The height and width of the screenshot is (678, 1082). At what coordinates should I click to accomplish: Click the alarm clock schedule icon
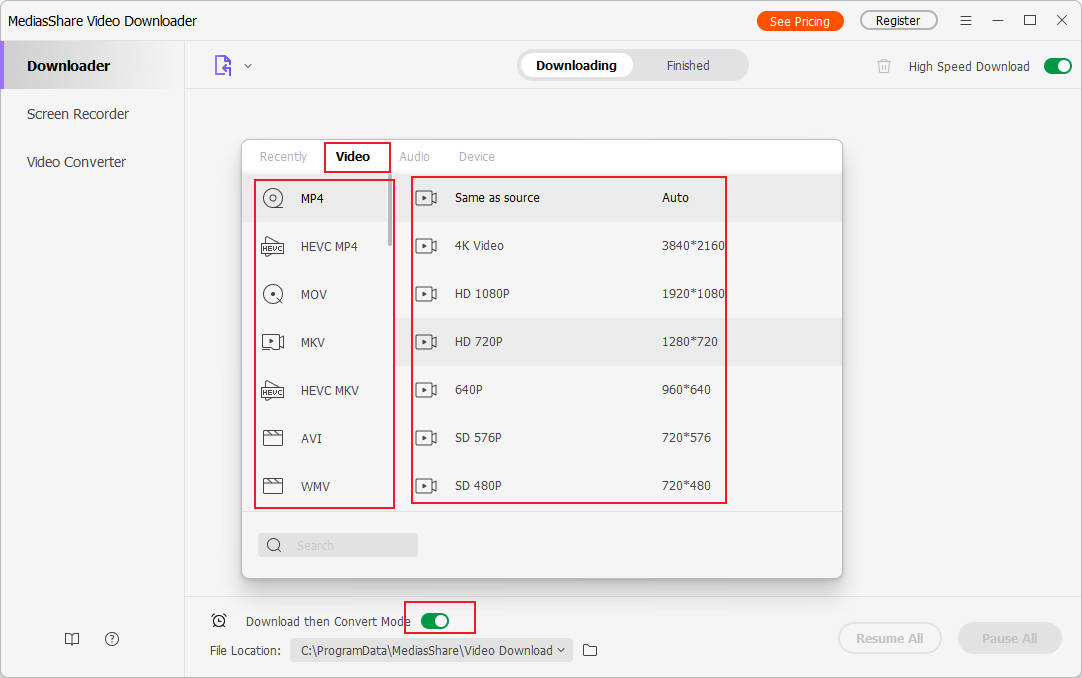click(219, 620)
